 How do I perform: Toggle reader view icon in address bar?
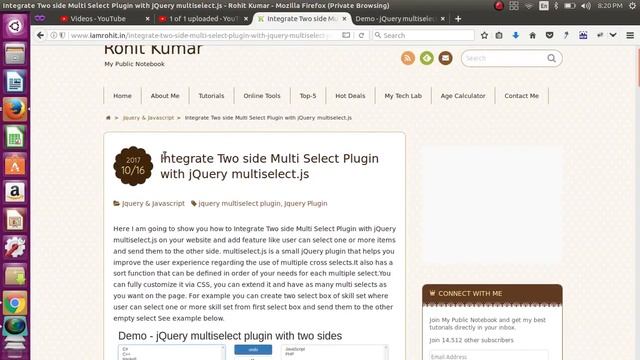coord(346,35)
